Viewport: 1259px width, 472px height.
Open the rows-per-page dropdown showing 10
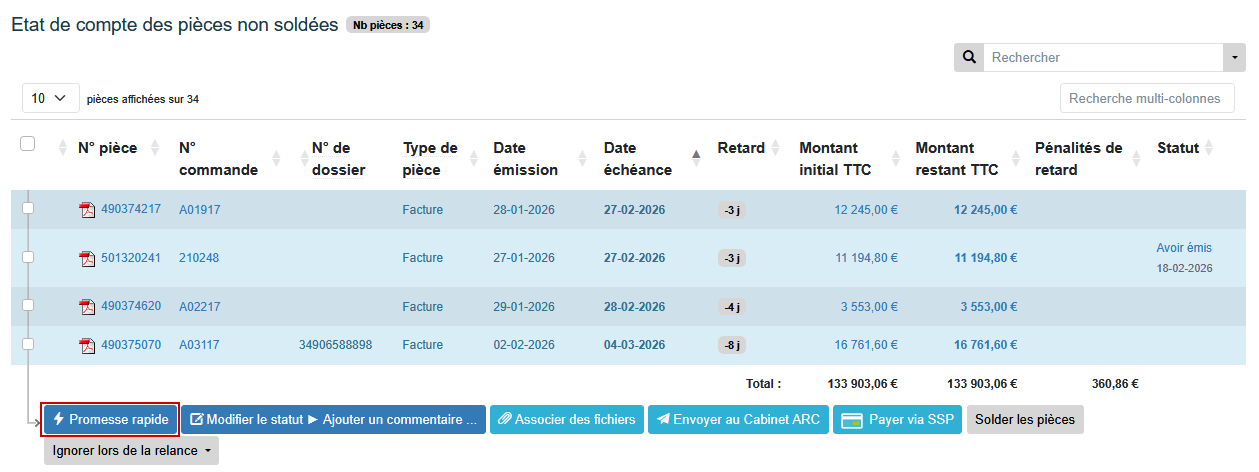point(50,98)
